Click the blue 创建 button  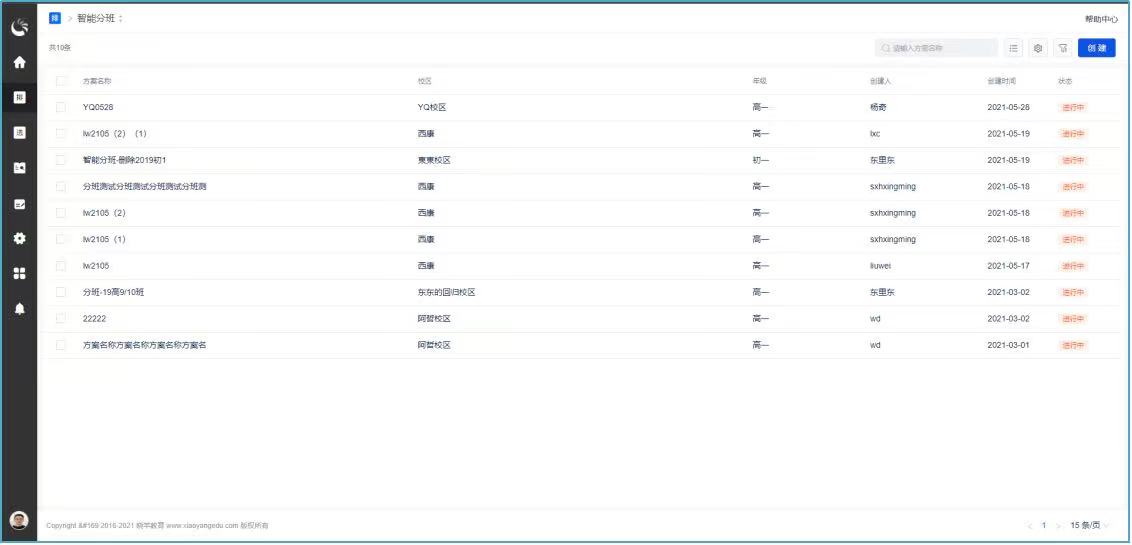[x=1096, y=48]
